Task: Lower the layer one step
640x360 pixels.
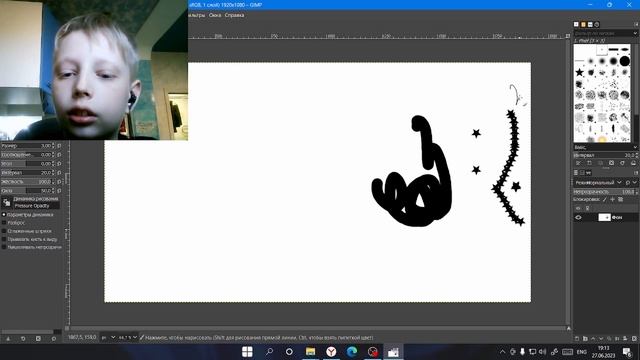Action: pos(601,339)
